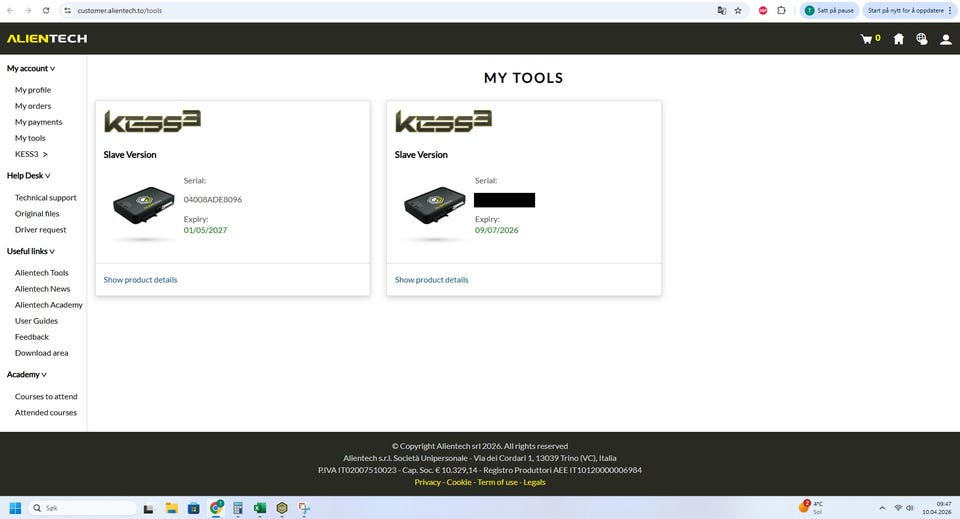Open Chrome's three-dot menu

click(950, 10)
